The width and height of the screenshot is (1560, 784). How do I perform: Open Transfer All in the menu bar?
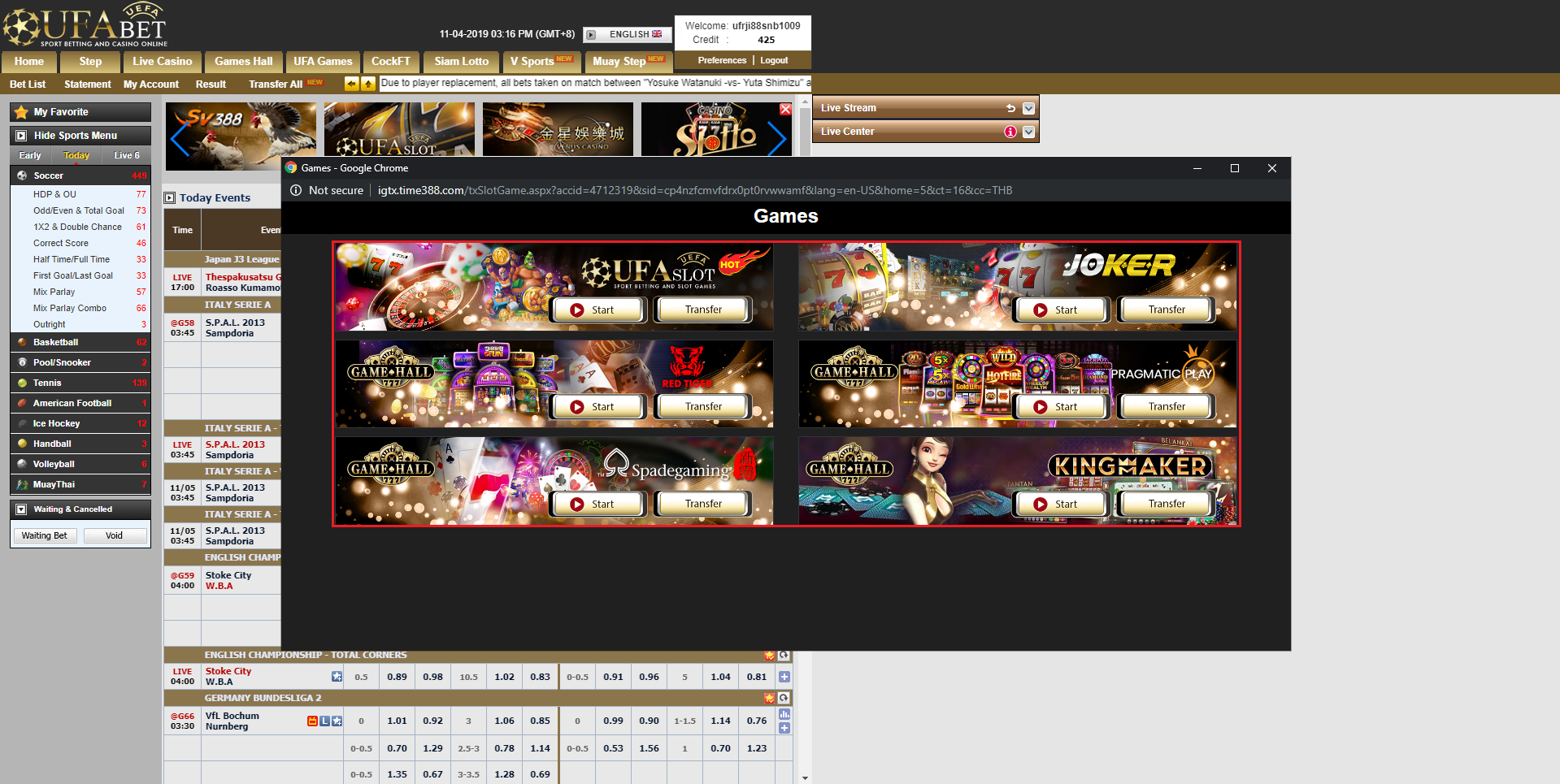[x=276, y=84]
